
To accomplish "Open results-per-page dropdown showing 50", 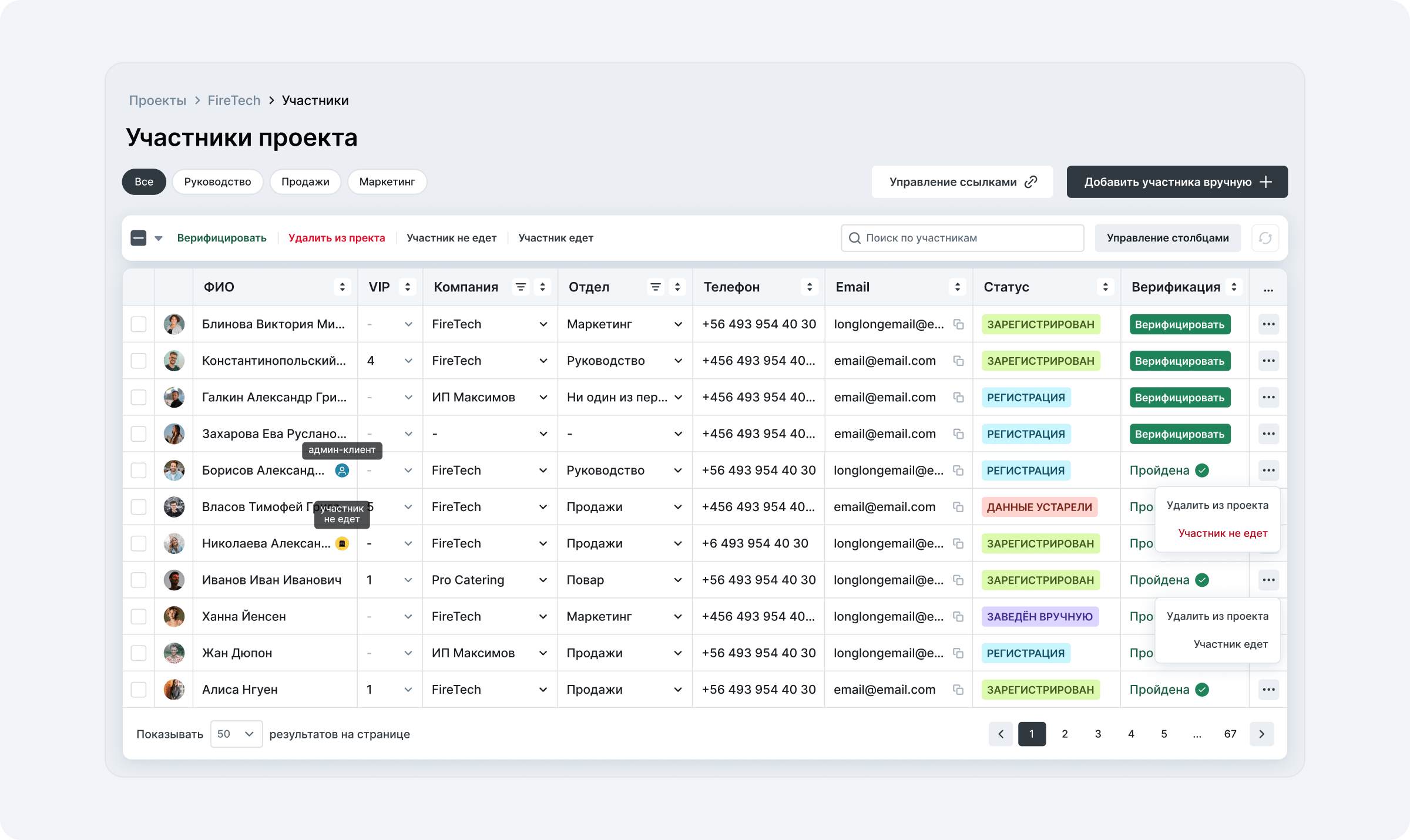I will [236, 734].
